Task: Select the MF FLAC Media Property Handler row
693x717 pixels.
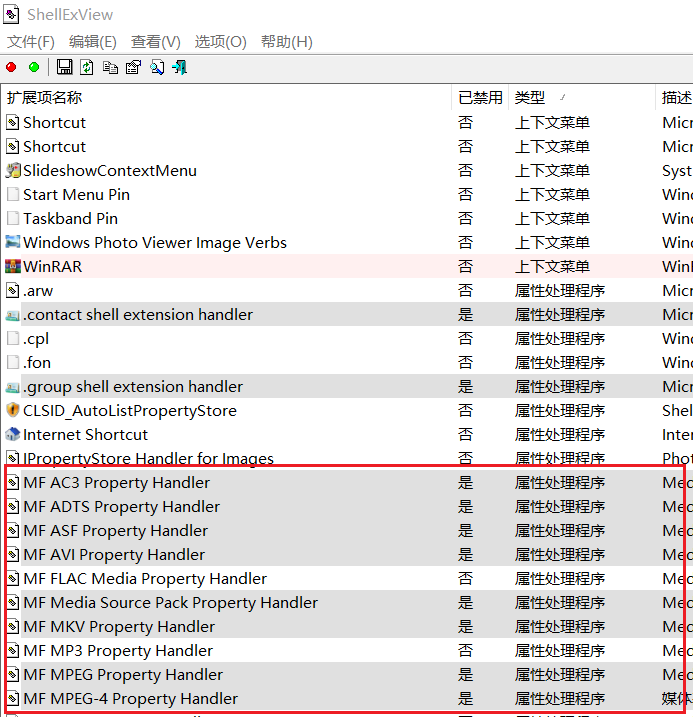Action: [145, 579]
